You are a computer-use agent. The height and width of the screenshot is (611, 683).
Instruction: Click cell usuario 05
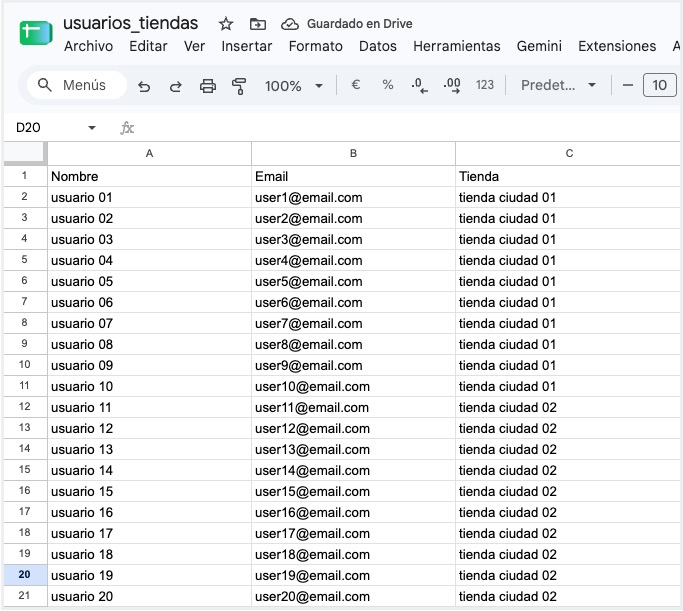click(149, 281)
